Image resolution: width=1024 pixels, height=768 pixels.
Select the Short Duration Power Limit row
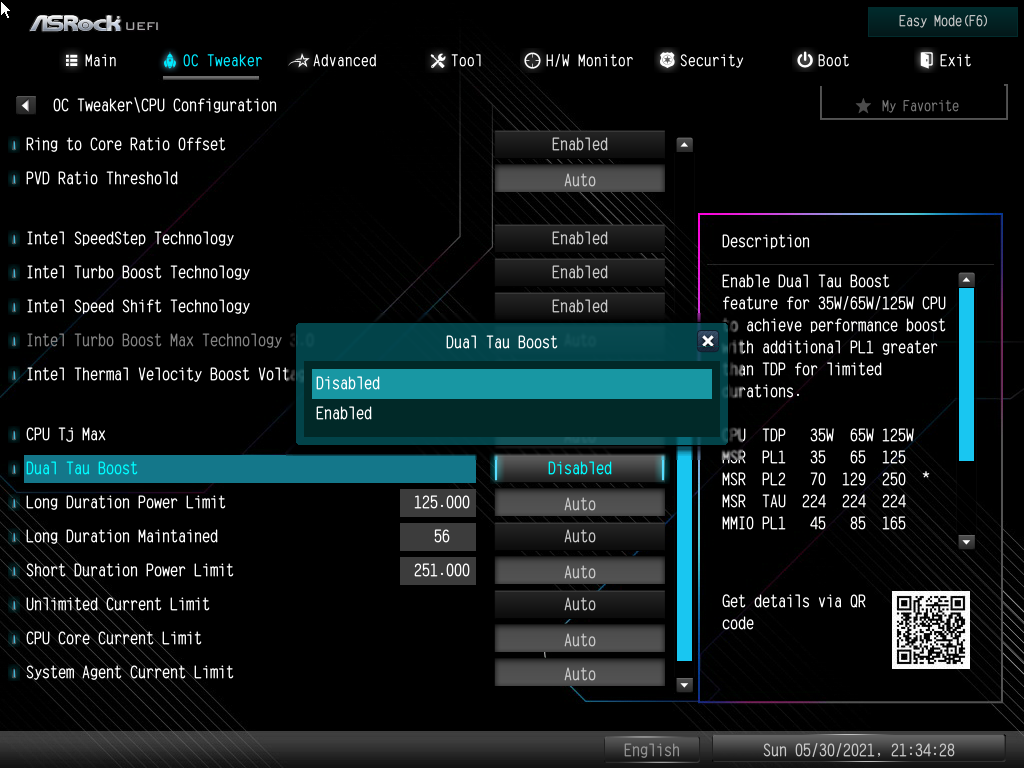[x=129, y=570]
